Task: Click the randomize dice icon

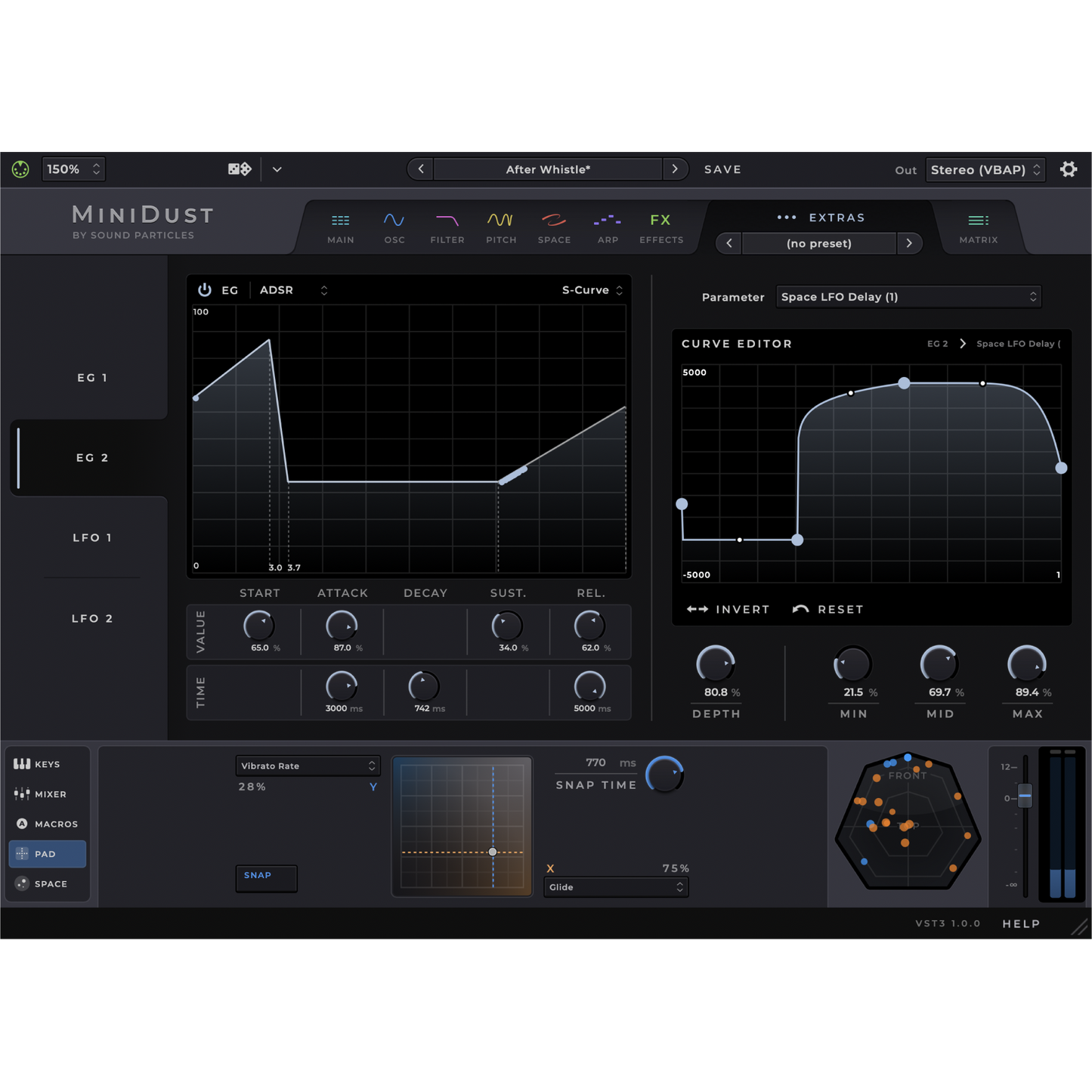Action: tap(240, 169)
